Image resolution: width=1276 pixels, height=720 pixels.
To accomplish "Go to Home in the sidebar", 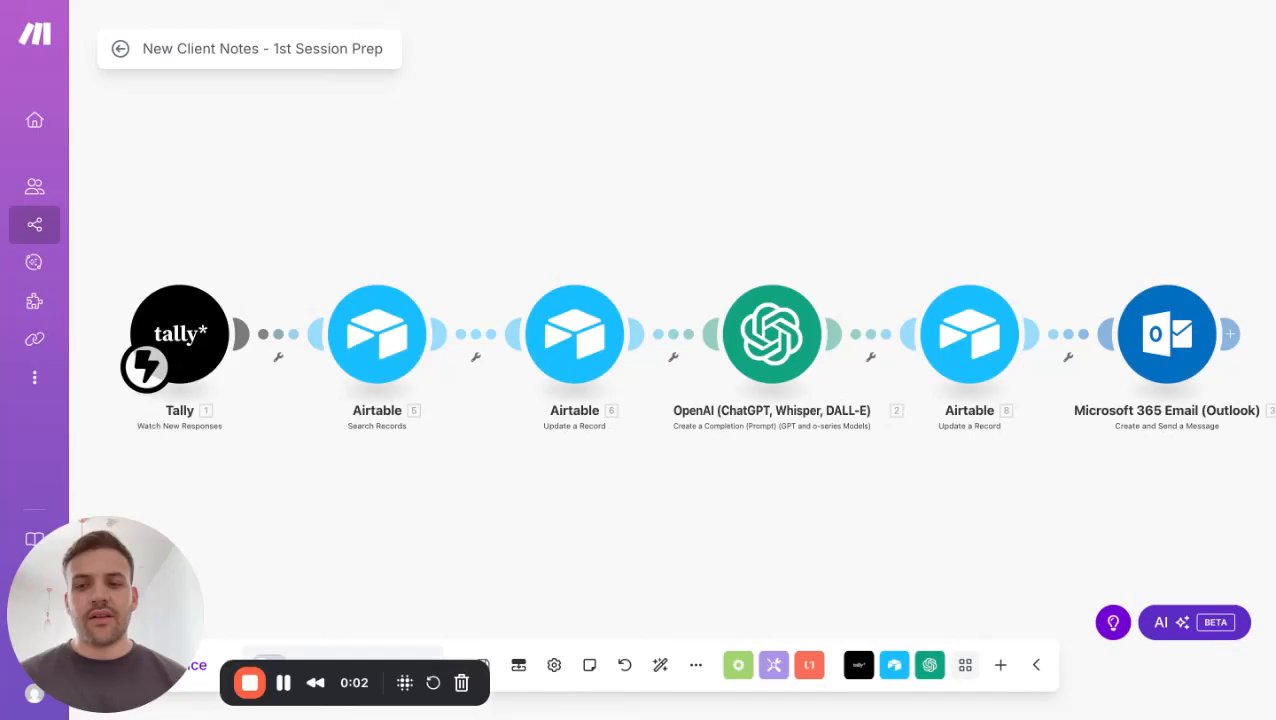I will 34,120.
